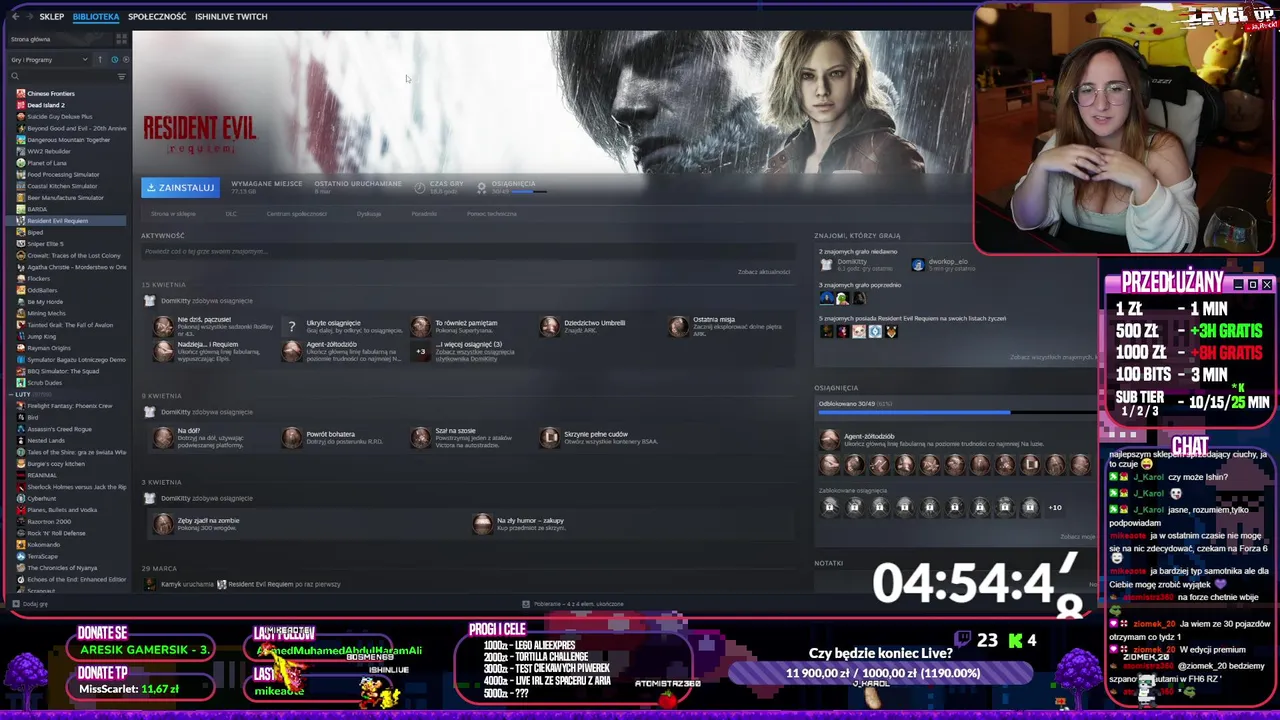
Task: Click Dodaj grę add game button
Action: point(30,604)
